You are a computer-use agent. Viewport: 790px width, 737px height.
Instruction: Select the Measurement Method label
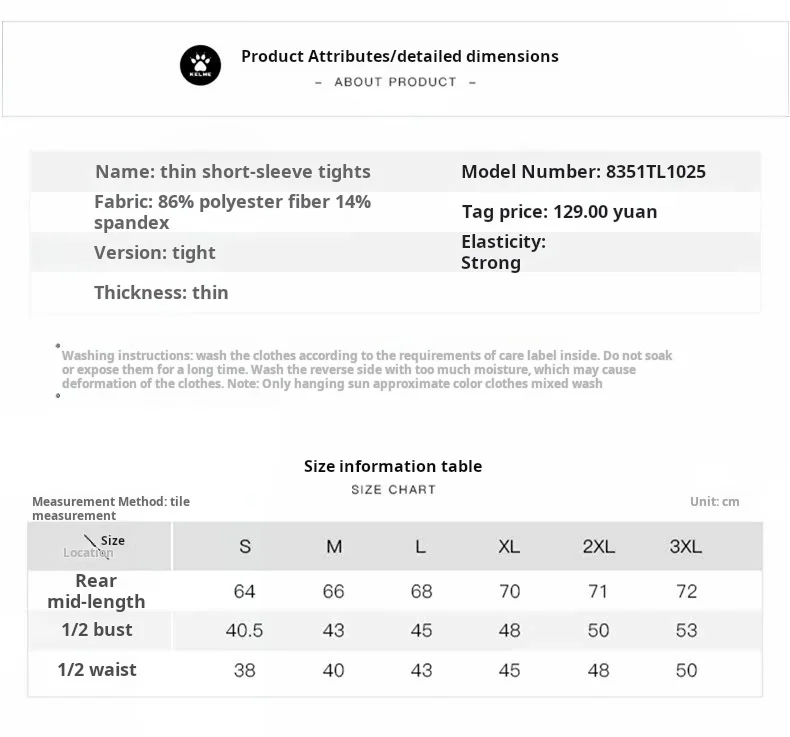click(110, 508)
